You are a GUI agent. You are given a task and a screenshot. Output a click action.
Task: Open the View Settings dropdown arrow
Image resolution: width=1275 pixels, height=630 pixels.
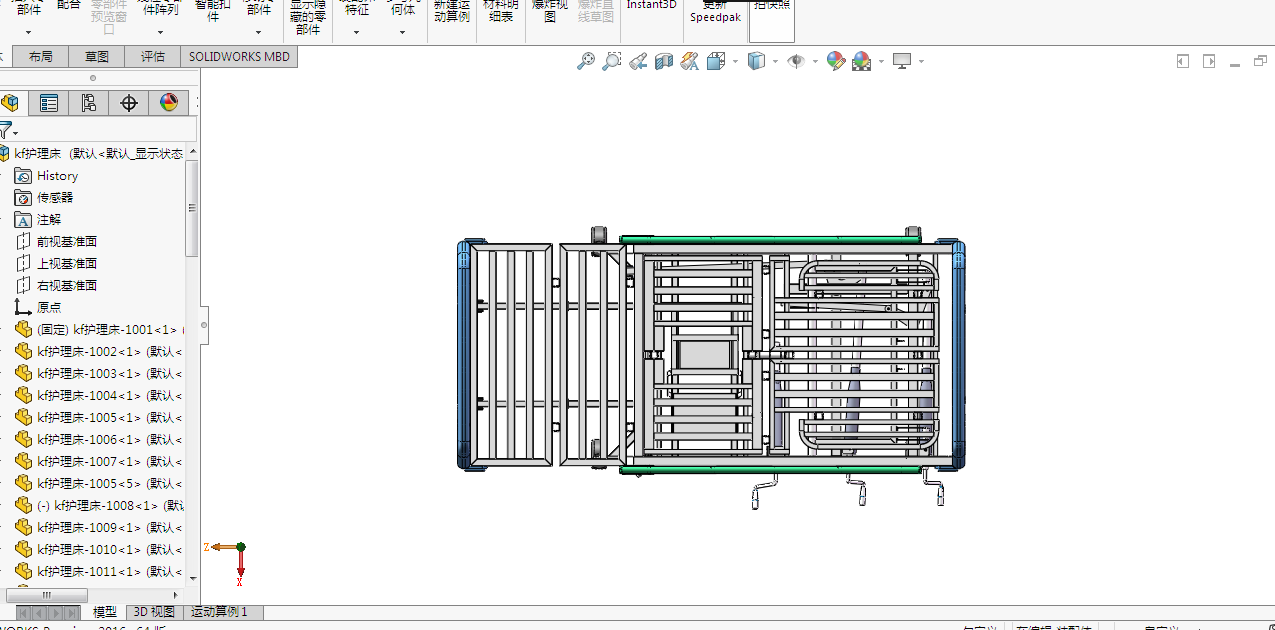pyautogui.click(x=921, y=62)
